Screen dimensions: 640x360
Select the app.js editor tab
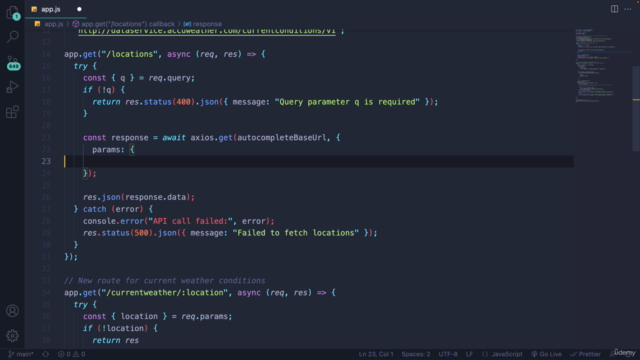(56, 9)
